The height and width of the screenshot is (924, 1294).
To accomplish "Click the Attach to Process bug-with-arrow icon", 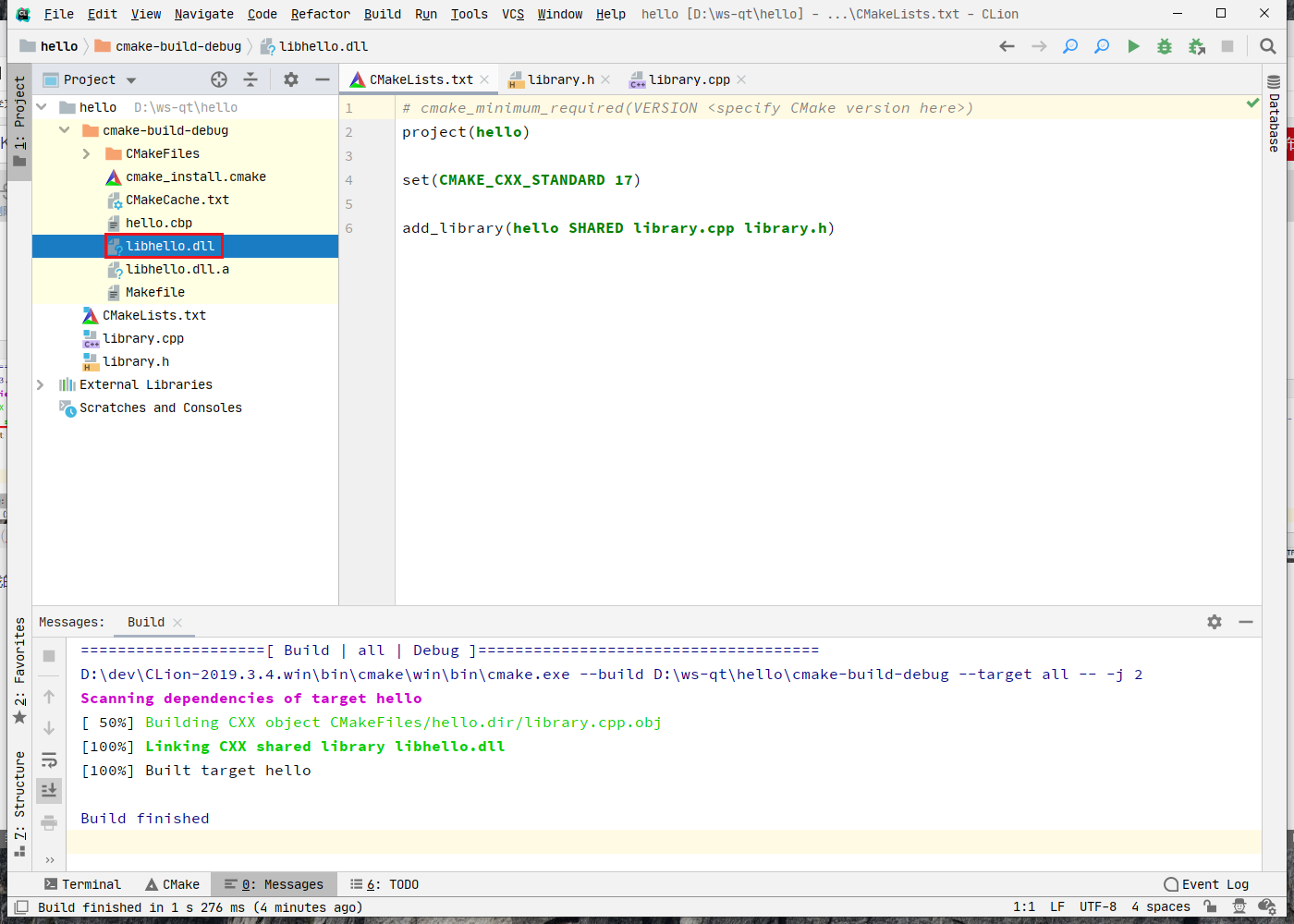I will coord(1196,46).
